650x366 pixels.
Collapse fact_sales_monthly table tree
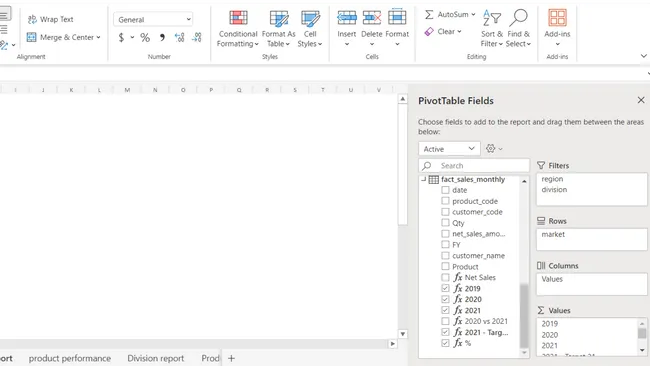423,179
